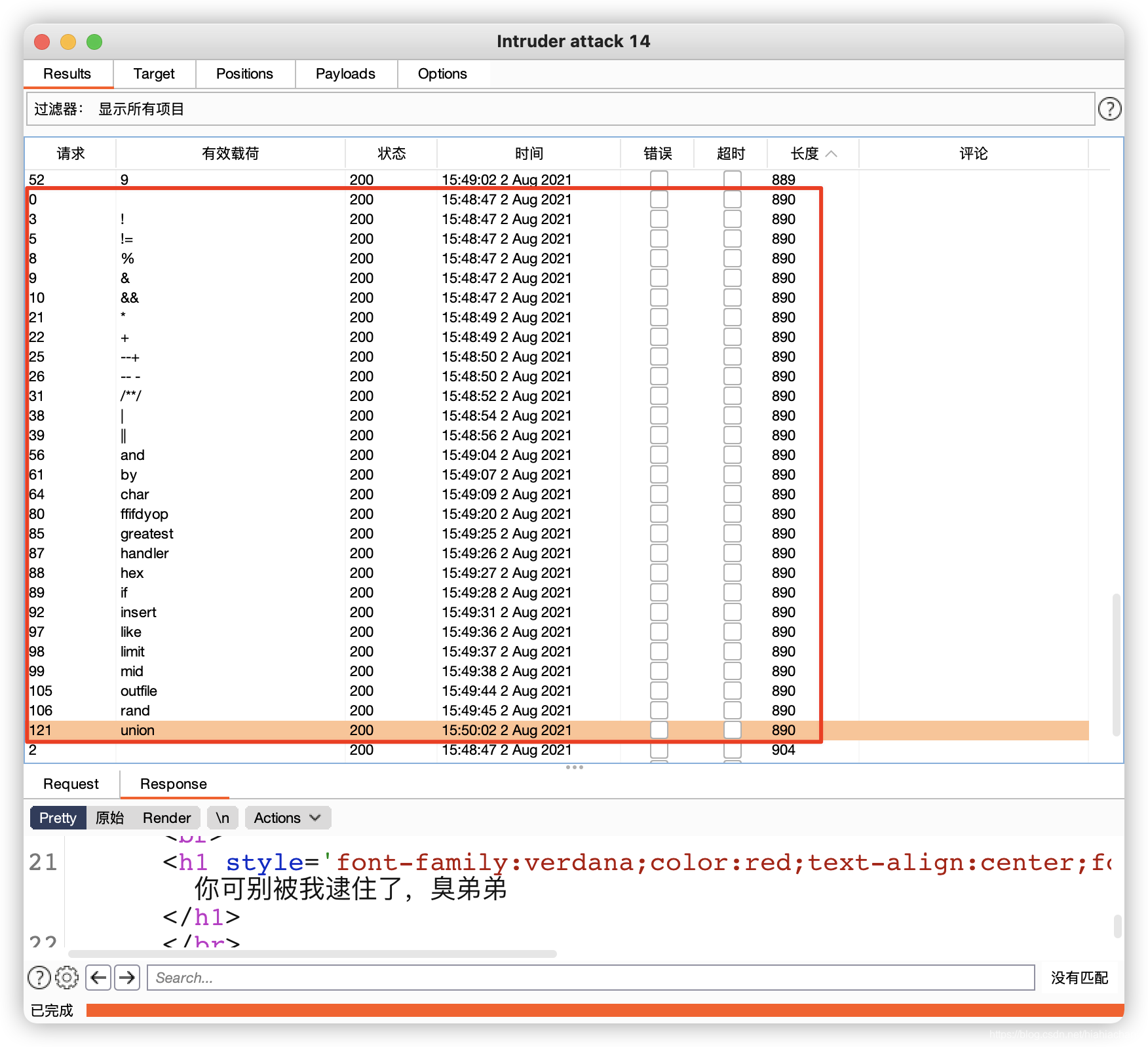Sort by the 有效载荷 column header
This screenshot has width=1148, height=1047.
coord(231,153)
